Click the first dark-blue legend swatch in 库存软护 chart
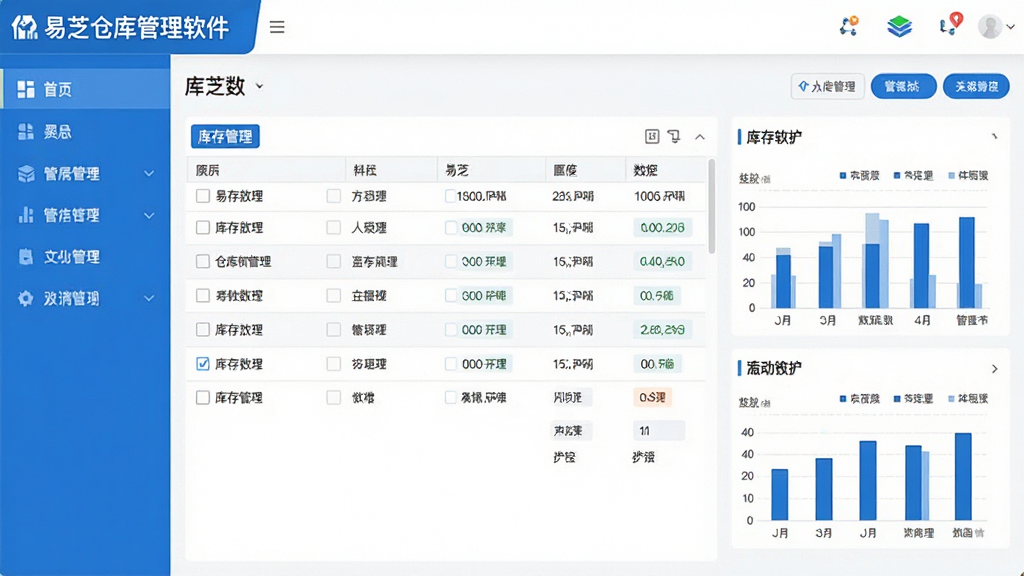 [x=843, y=175]
